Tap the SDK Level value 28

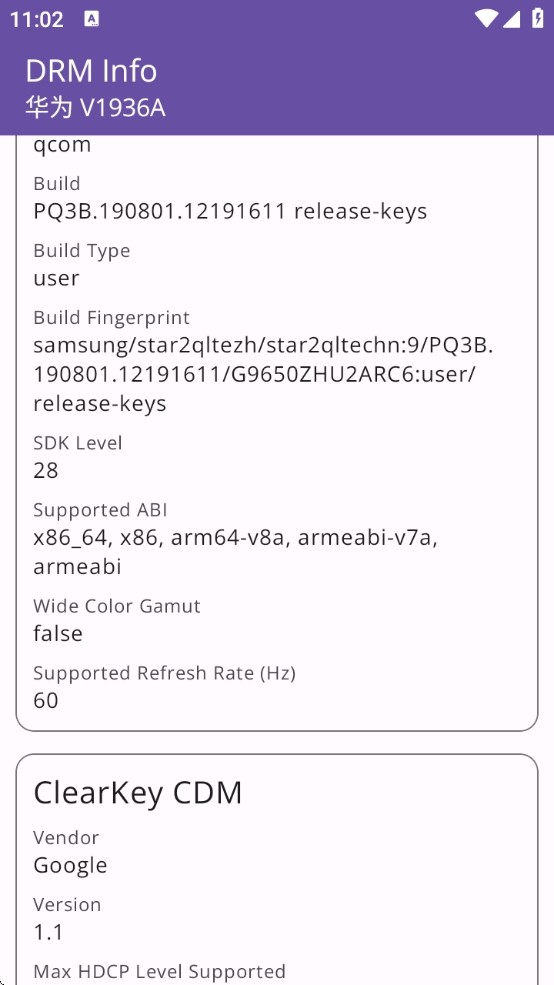point(46,471)
